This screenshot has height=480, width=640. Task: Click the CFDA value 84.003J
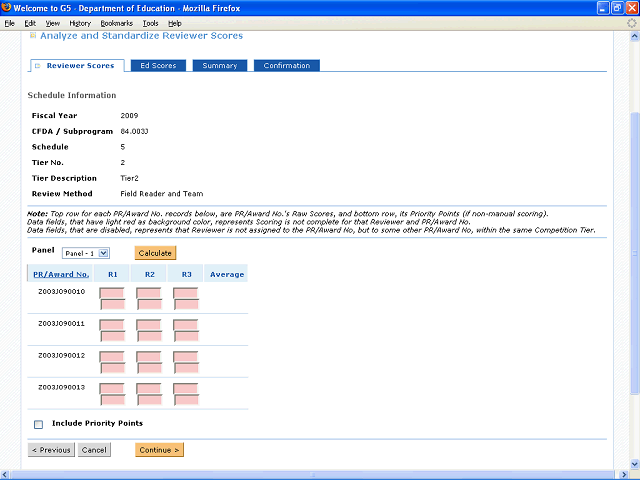coord(134,131)
